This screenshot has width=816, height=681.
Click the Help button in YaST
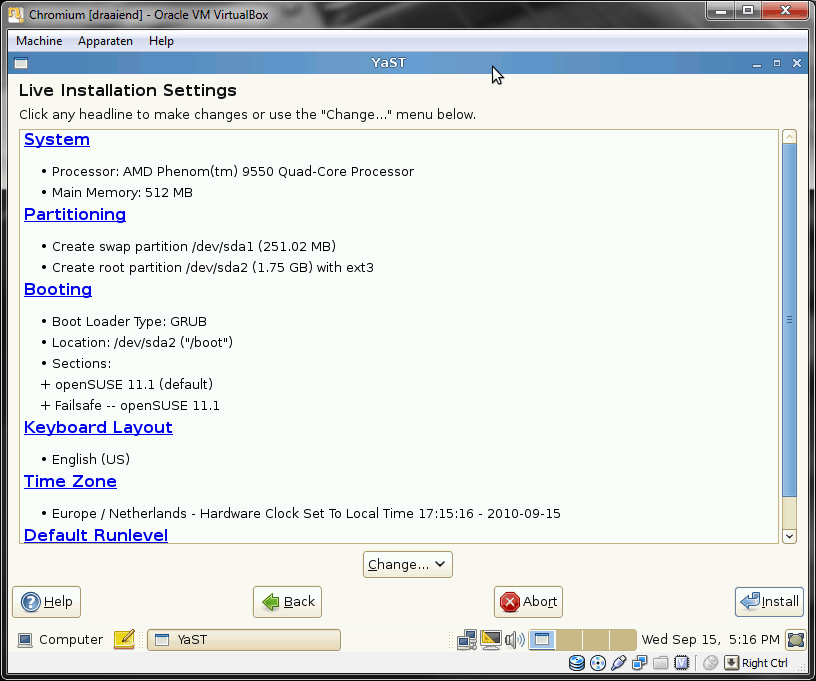tap(46, 602)
